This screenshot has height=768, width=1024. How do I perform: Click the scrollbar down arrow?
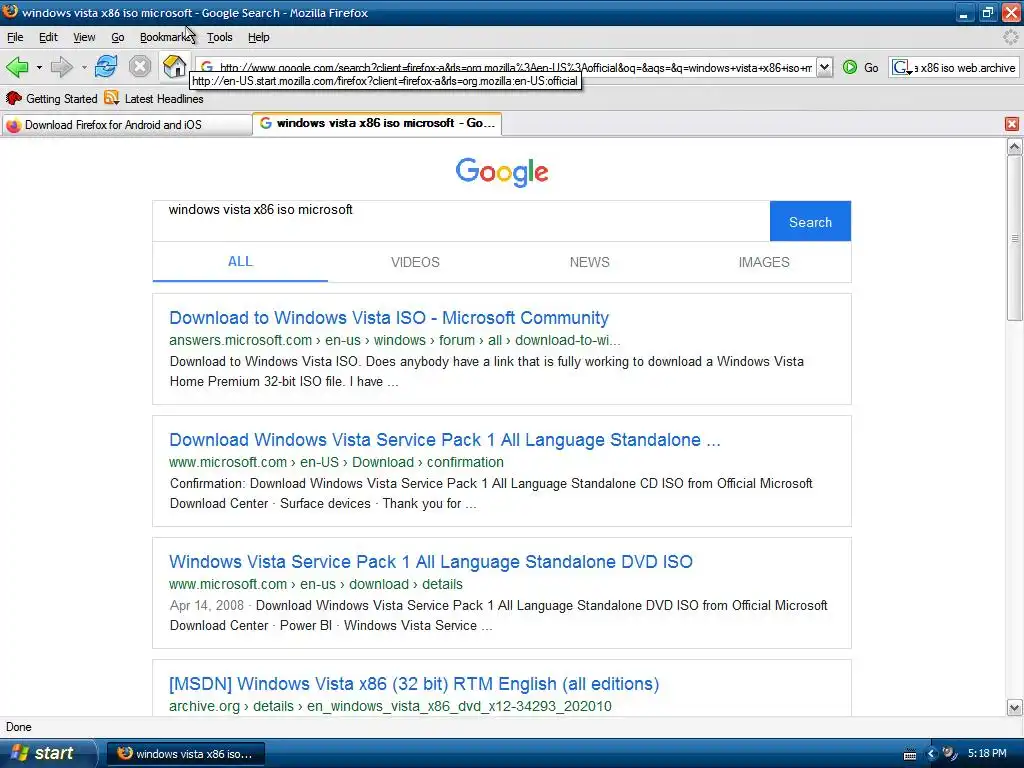pyautogui.click(x=1014, y=707)
